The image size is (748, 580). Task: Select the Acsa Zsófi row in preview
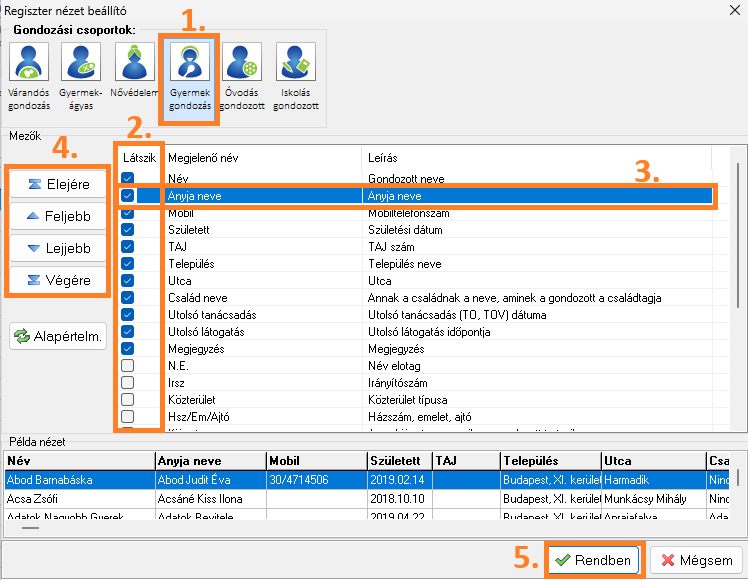point(78,498)
